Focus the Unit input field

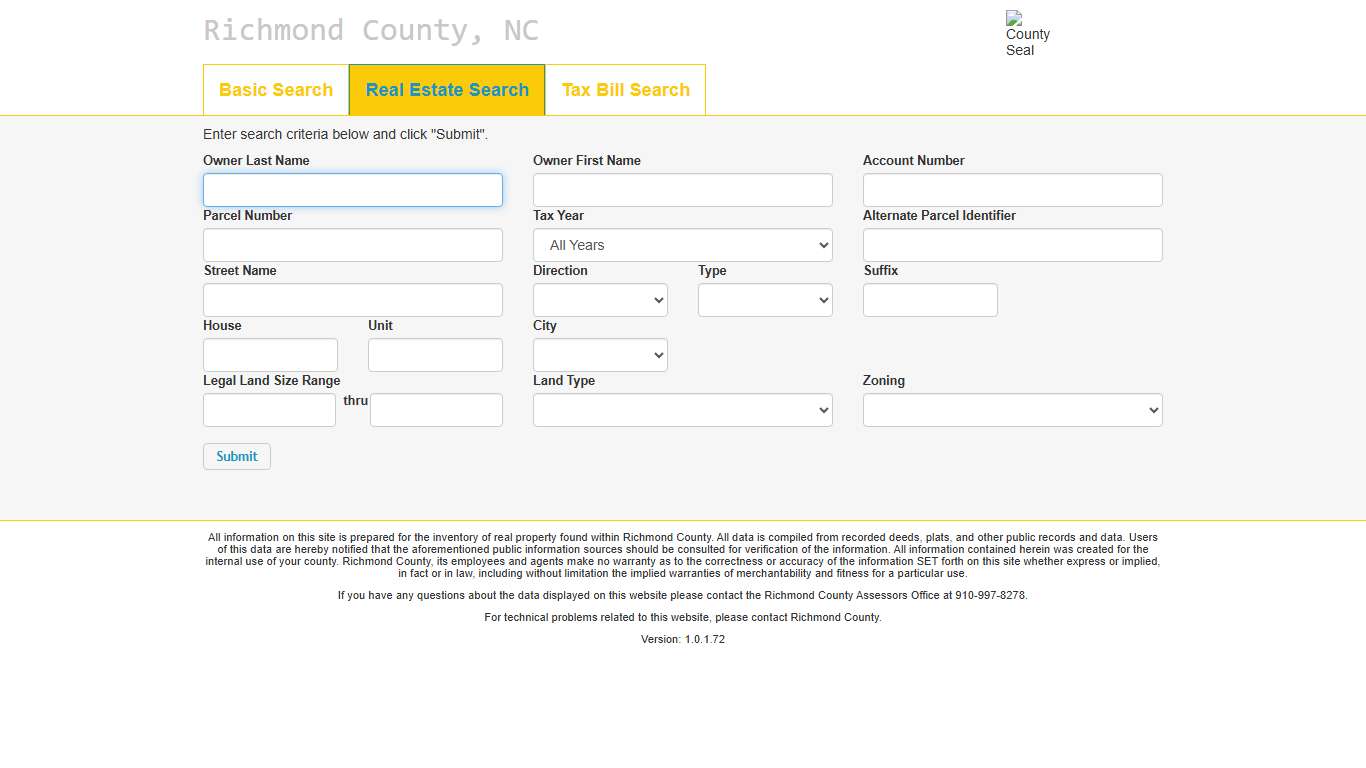pyautogui.click(x=435, y=355)
